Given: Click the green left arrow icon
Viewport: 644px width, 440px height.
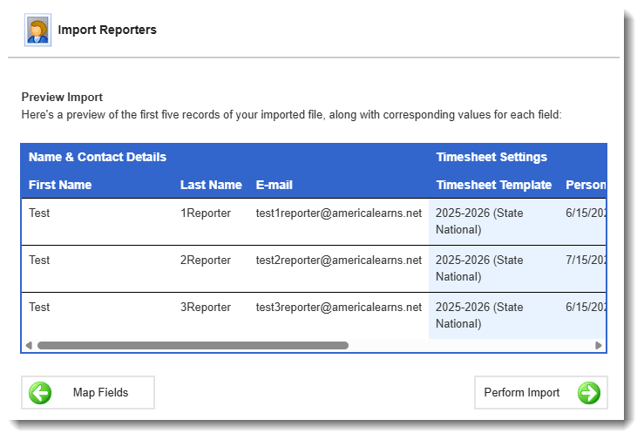Looking at the screenshot, I should tap(41, 393).
